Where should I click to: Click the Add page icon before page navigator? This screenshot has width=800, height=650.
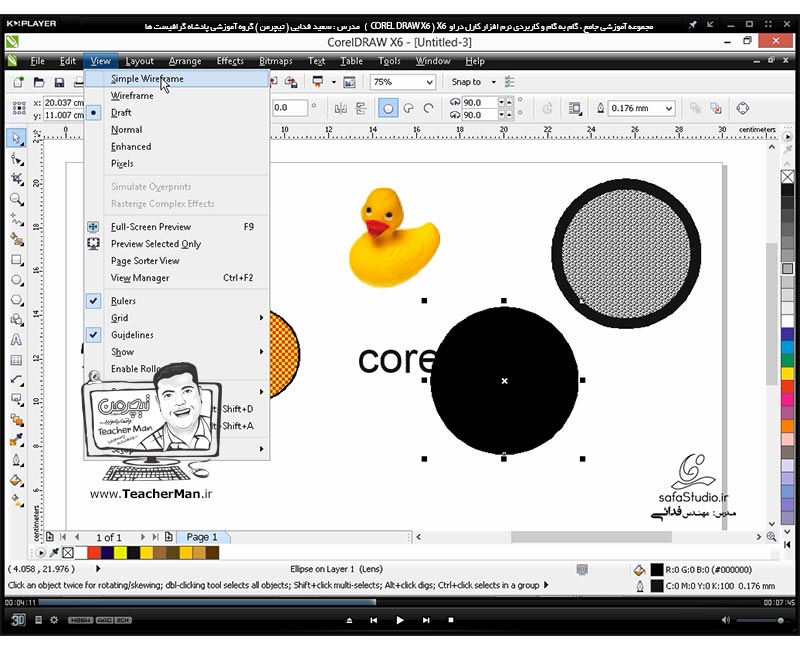pyautogui.click(x=49, y=537)
